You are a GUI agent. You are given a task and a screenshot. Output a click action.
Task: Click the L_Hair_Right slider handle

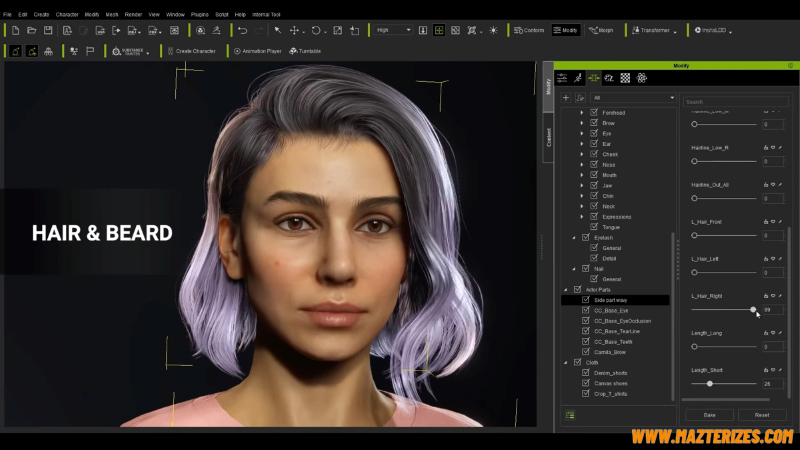tap(753, 310)
